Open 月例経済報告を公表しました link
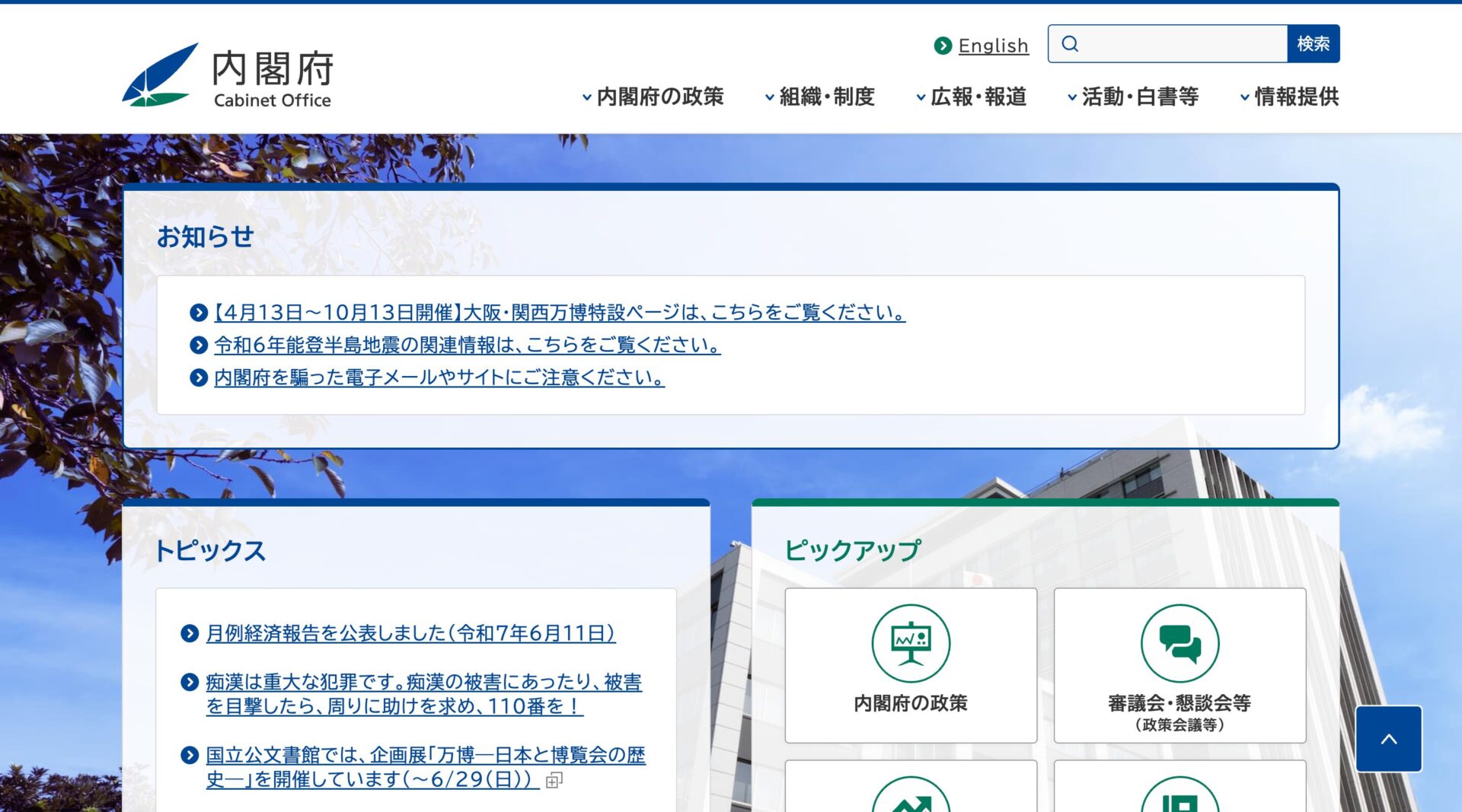 [410, 633]
